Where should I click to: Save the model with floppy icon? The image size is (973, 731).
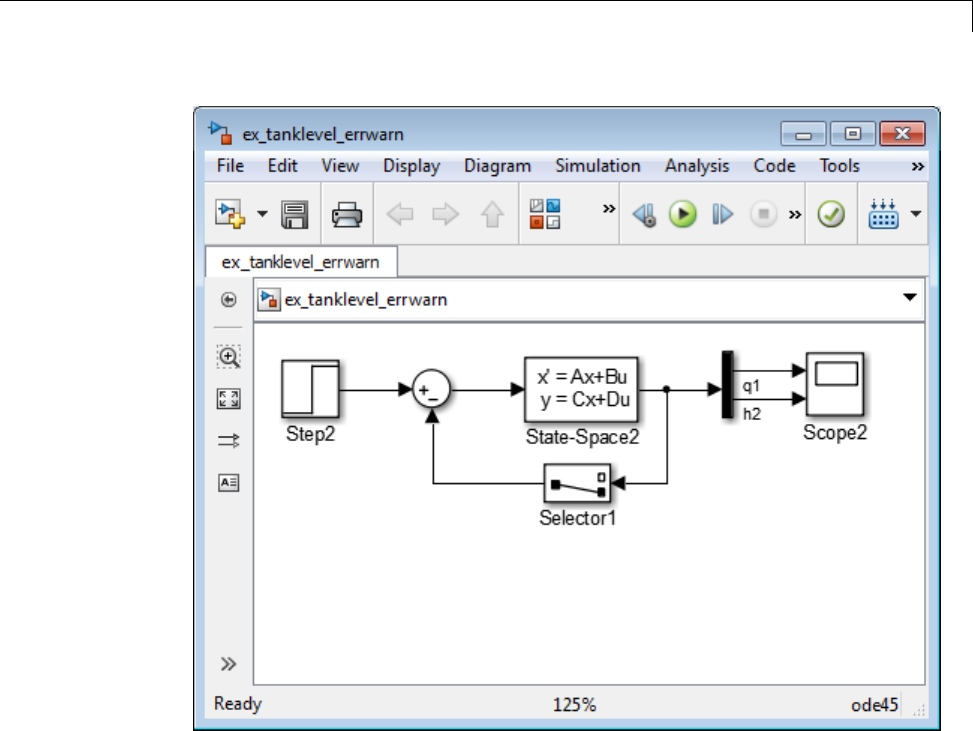[x=295, y=215]
